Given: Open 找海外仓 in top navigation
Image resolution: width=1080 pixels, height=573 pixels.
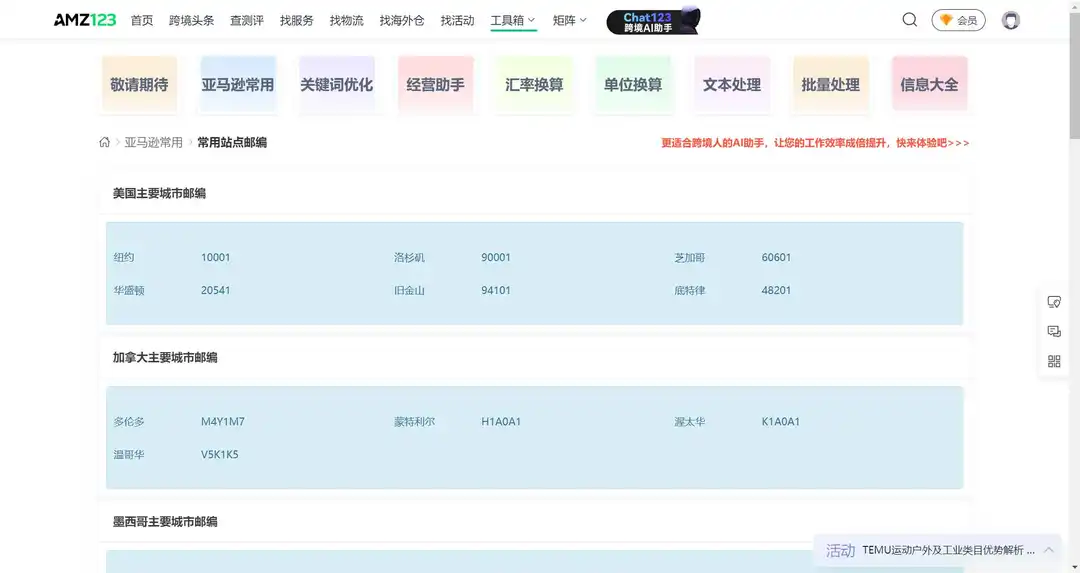Looking at the screenshot, I should click(402, 21).
